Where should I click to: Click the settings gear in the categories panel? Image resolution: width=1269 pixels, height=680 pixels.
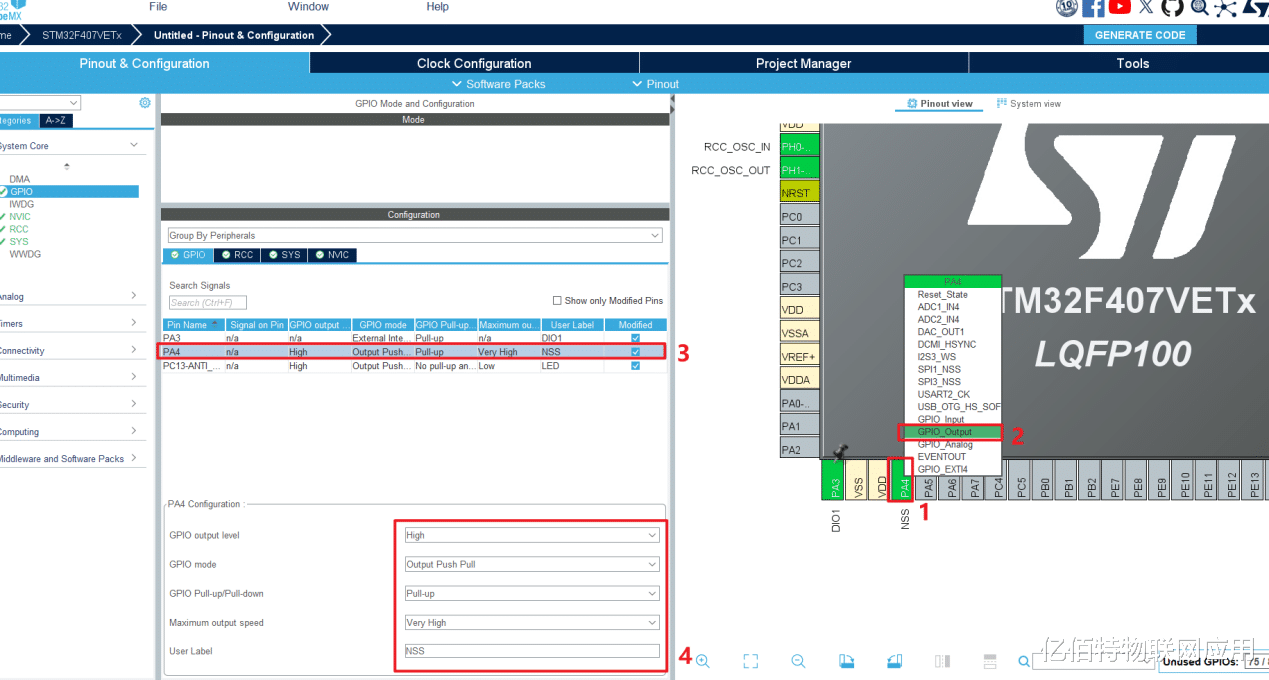pyautogui.click(x=145, y=103)
